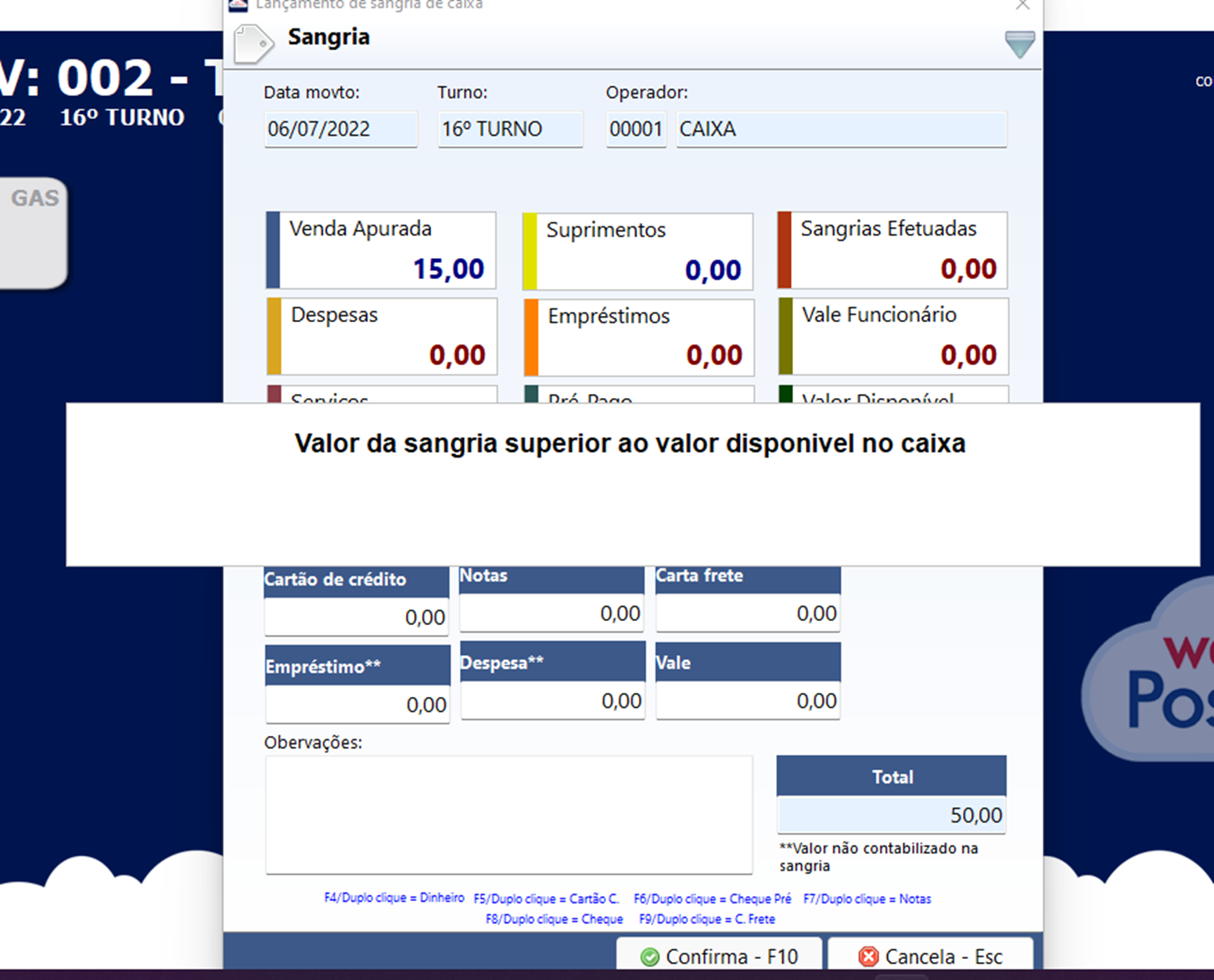Click the GAS button in background window
Viewport: 1214px width, 980px height.
[x=34, y=232]
